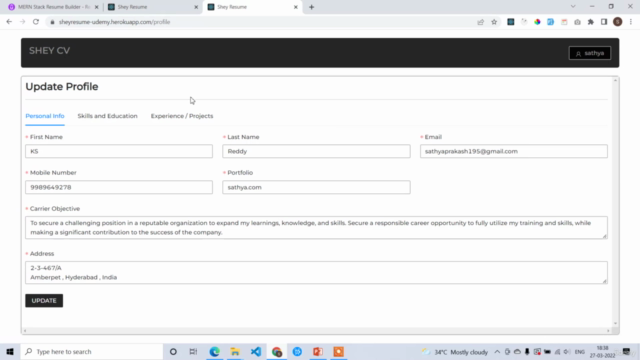The height and width of the screenshot is (360, 640).
Task: Click the Portfolio field with sathya.com
Action: (x=316, y=187)
